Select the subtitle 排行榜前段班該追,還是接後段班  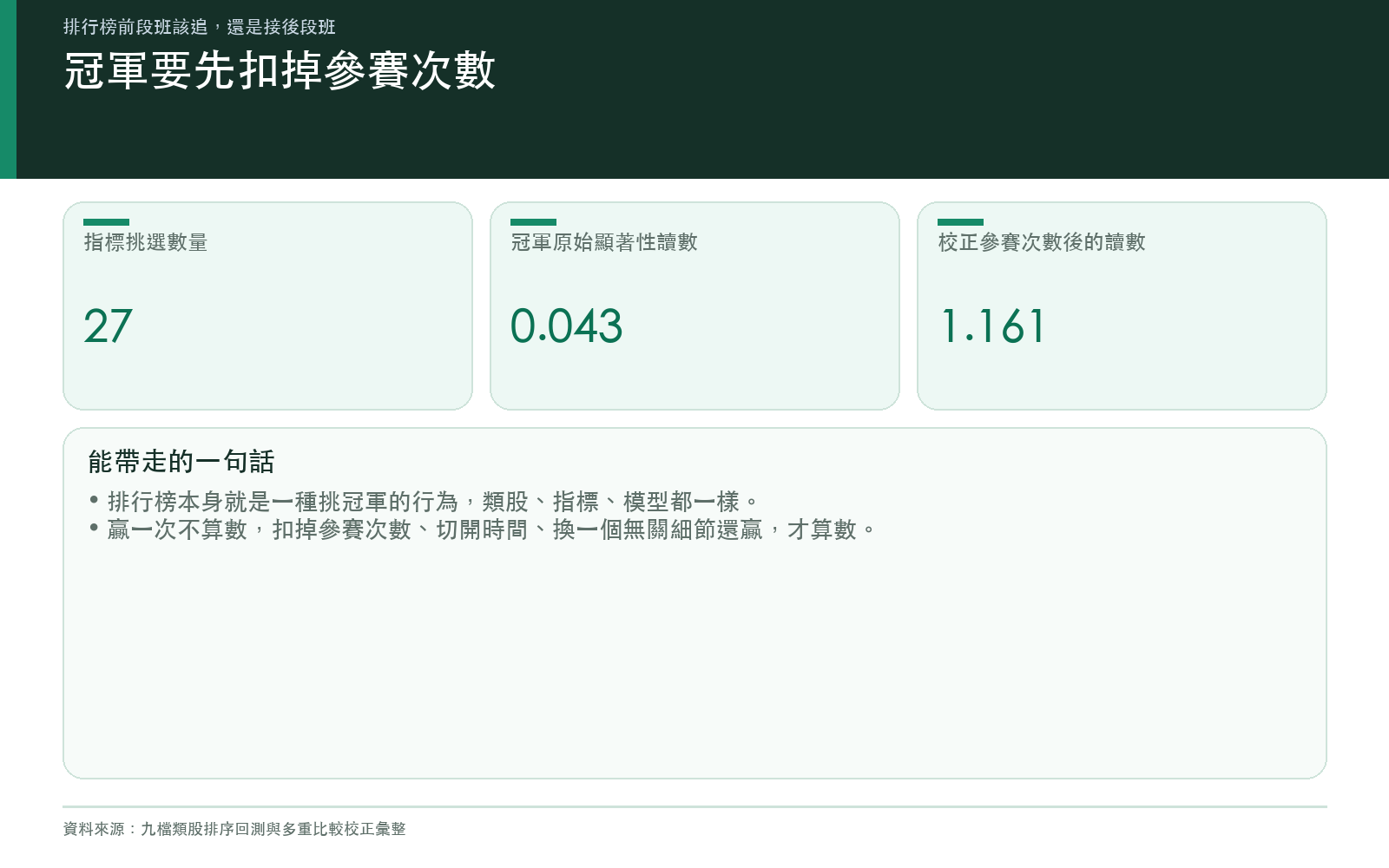tap(200, 27)
